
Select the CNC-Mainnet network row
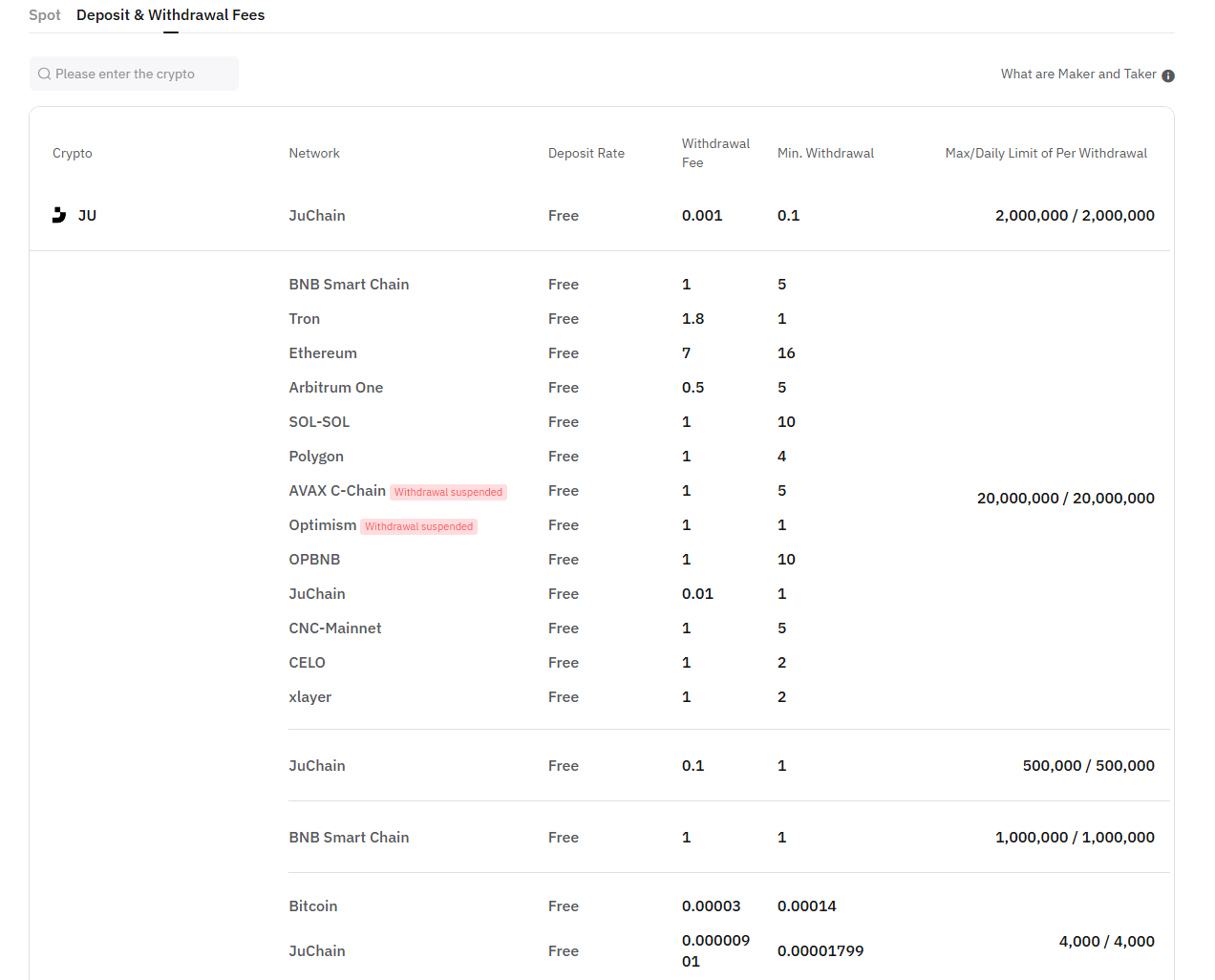[335, 628]
